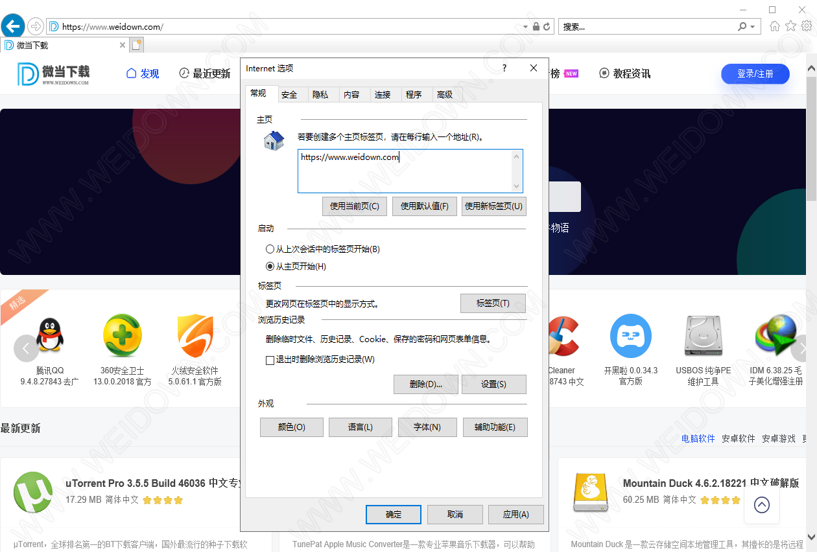Switch to the 隐私 tab
The width and height of the screenshot is (817, 552).
click(320, 94)
